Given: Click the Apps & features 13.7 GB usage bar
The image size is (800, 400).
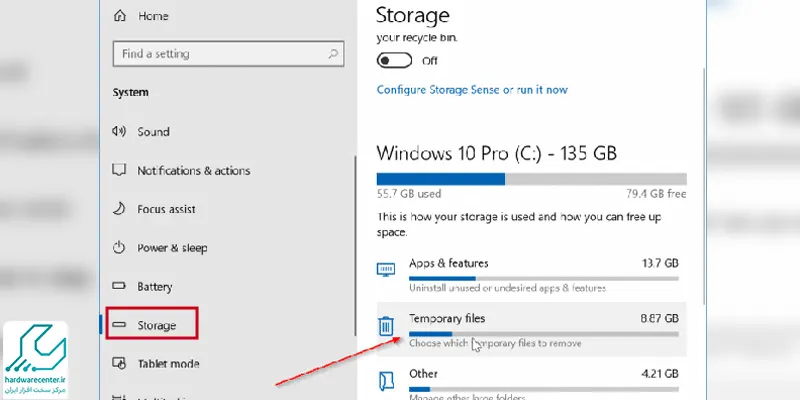Looking at the screenshot, I should [544, 279].
